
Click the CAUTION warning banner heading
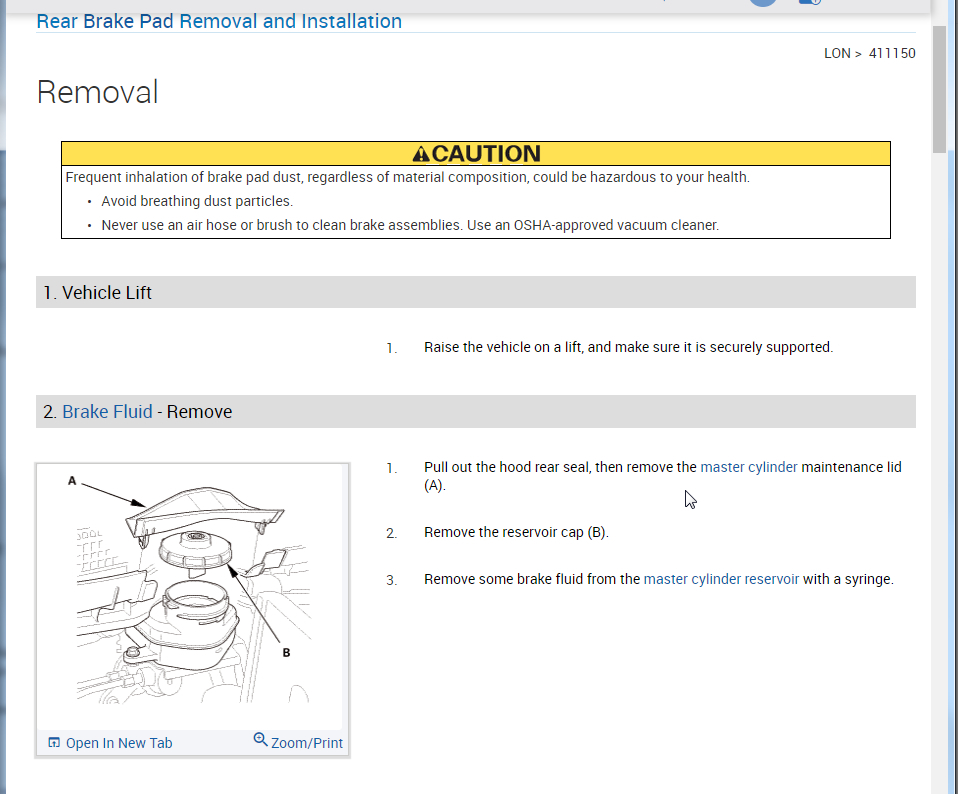476,153
